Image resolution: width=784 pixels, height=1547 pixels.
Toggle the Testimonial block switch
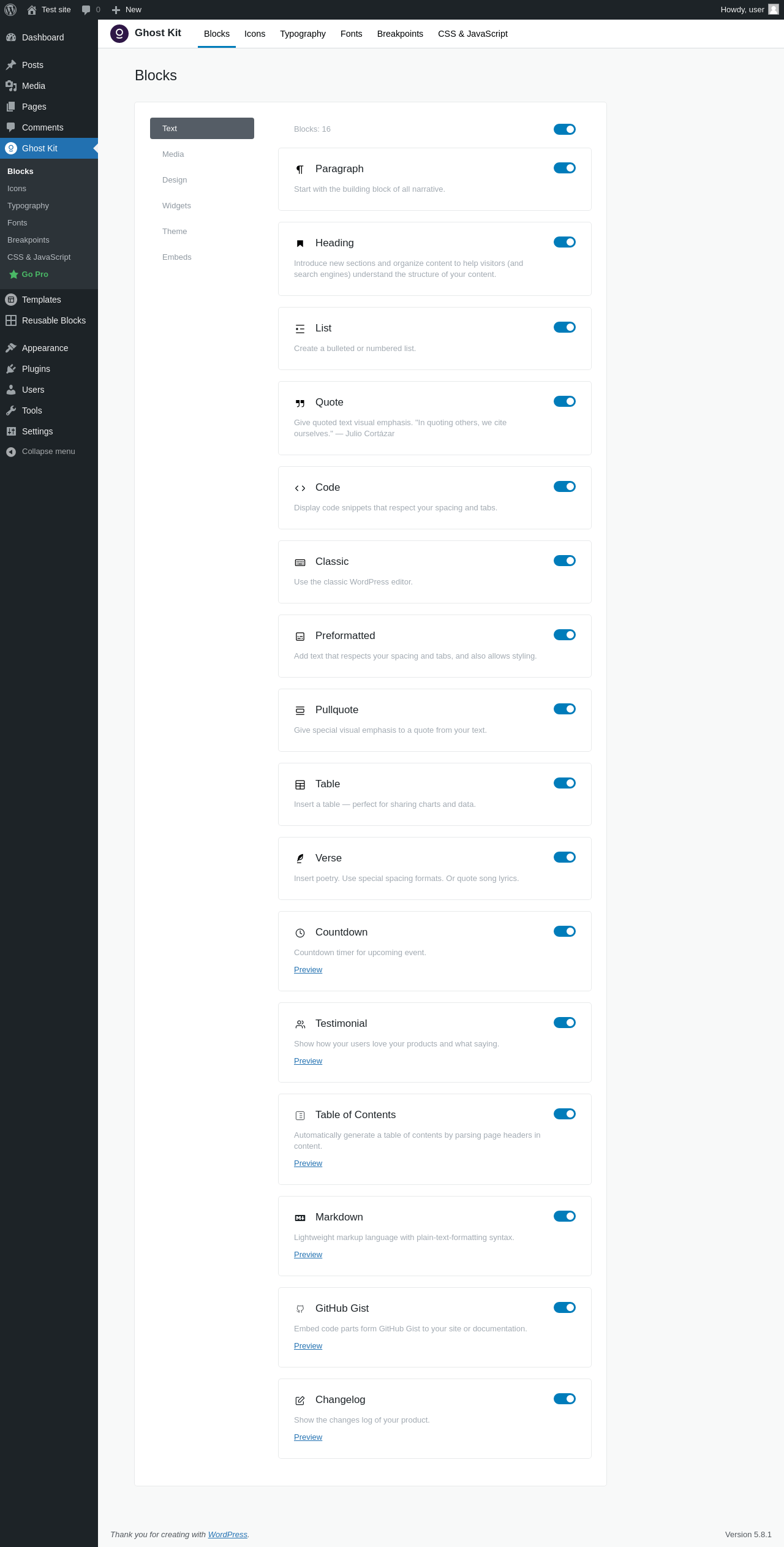tap(565, 1023)
